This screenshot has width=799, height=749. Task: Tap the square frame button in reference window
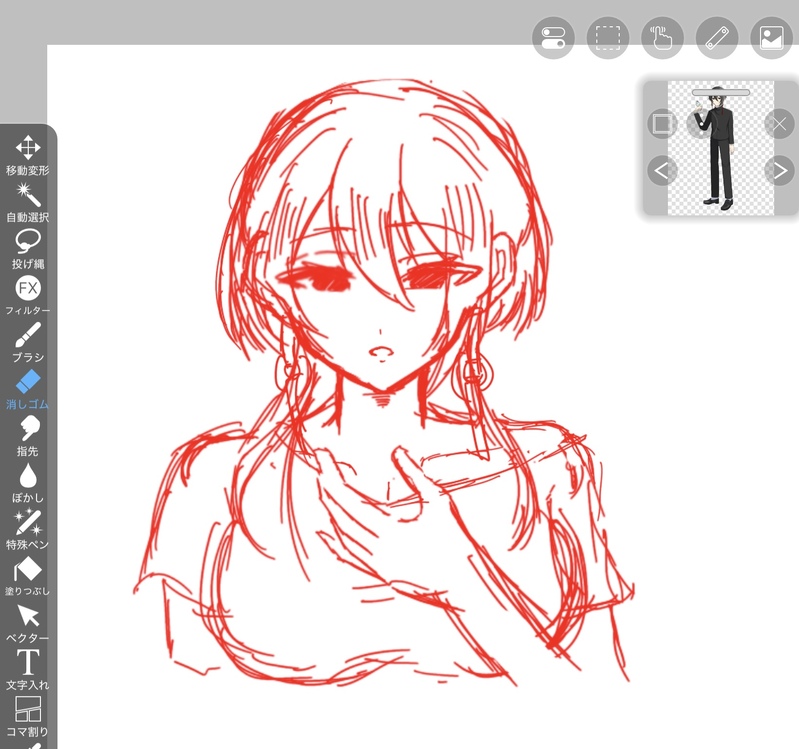(662, 124)
